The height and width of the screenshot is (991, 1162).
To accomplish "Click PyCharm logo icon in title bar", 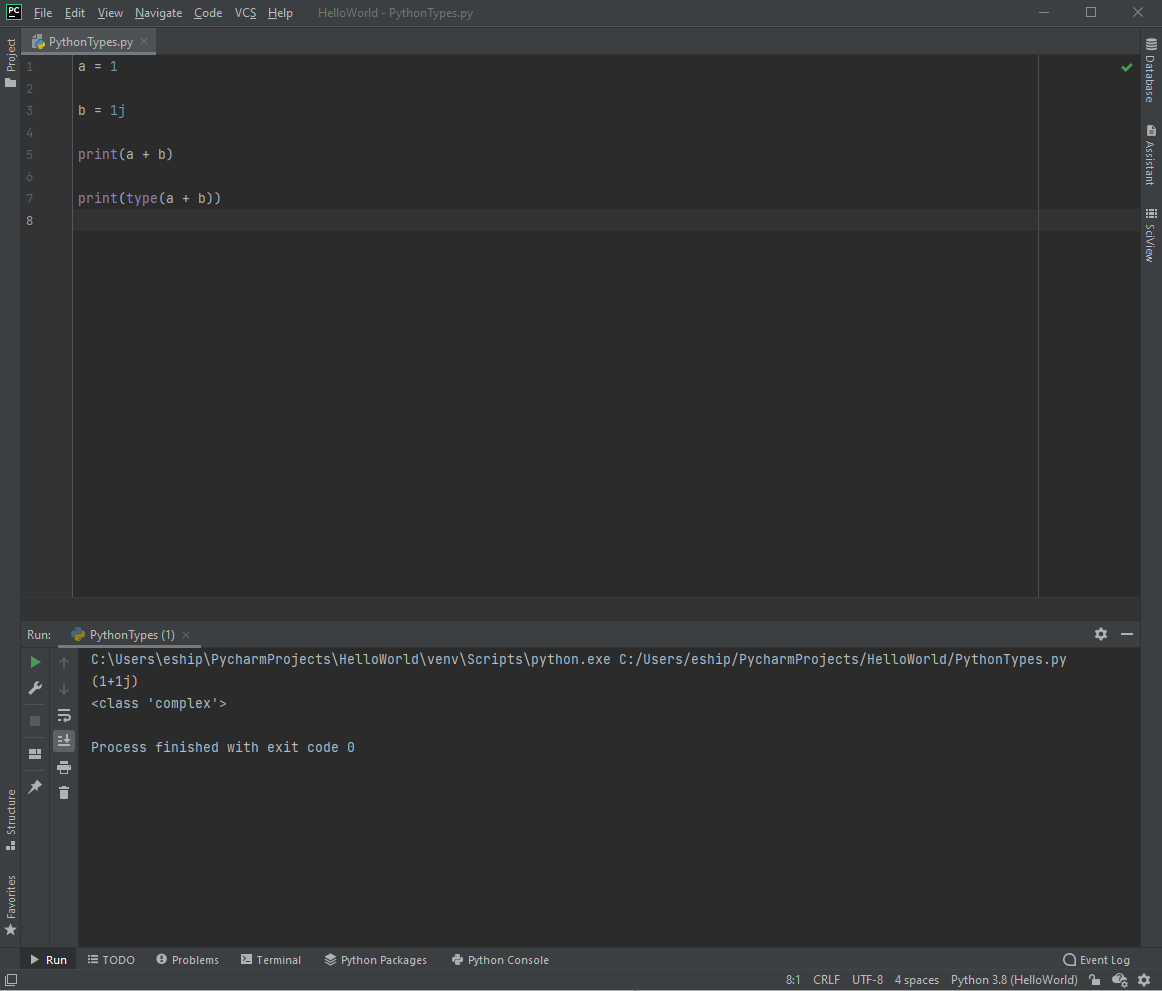I will click(13, 12).
